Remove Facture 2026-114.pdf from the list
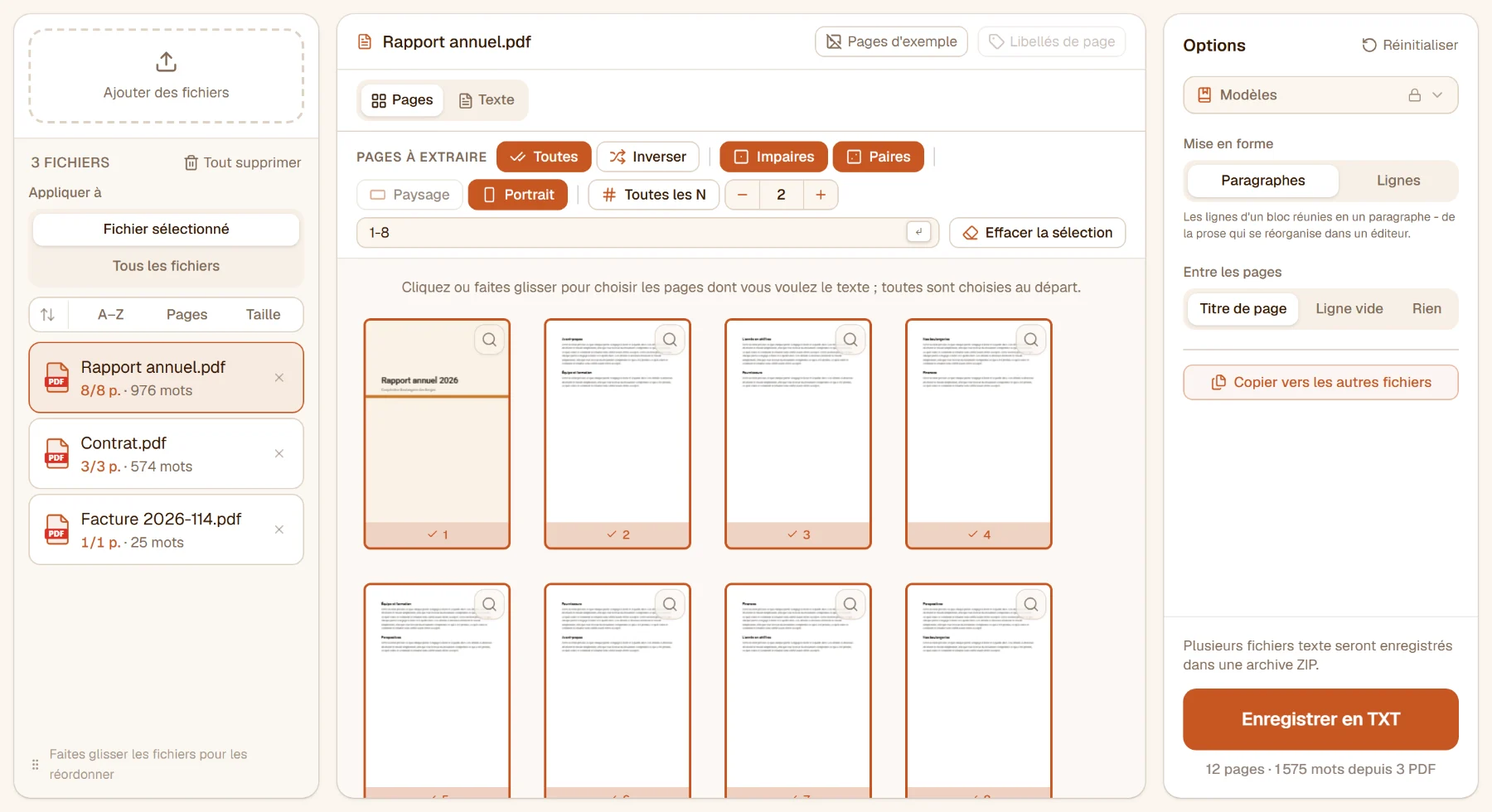This screenshot has height=812, width=1492. (279, 529)
